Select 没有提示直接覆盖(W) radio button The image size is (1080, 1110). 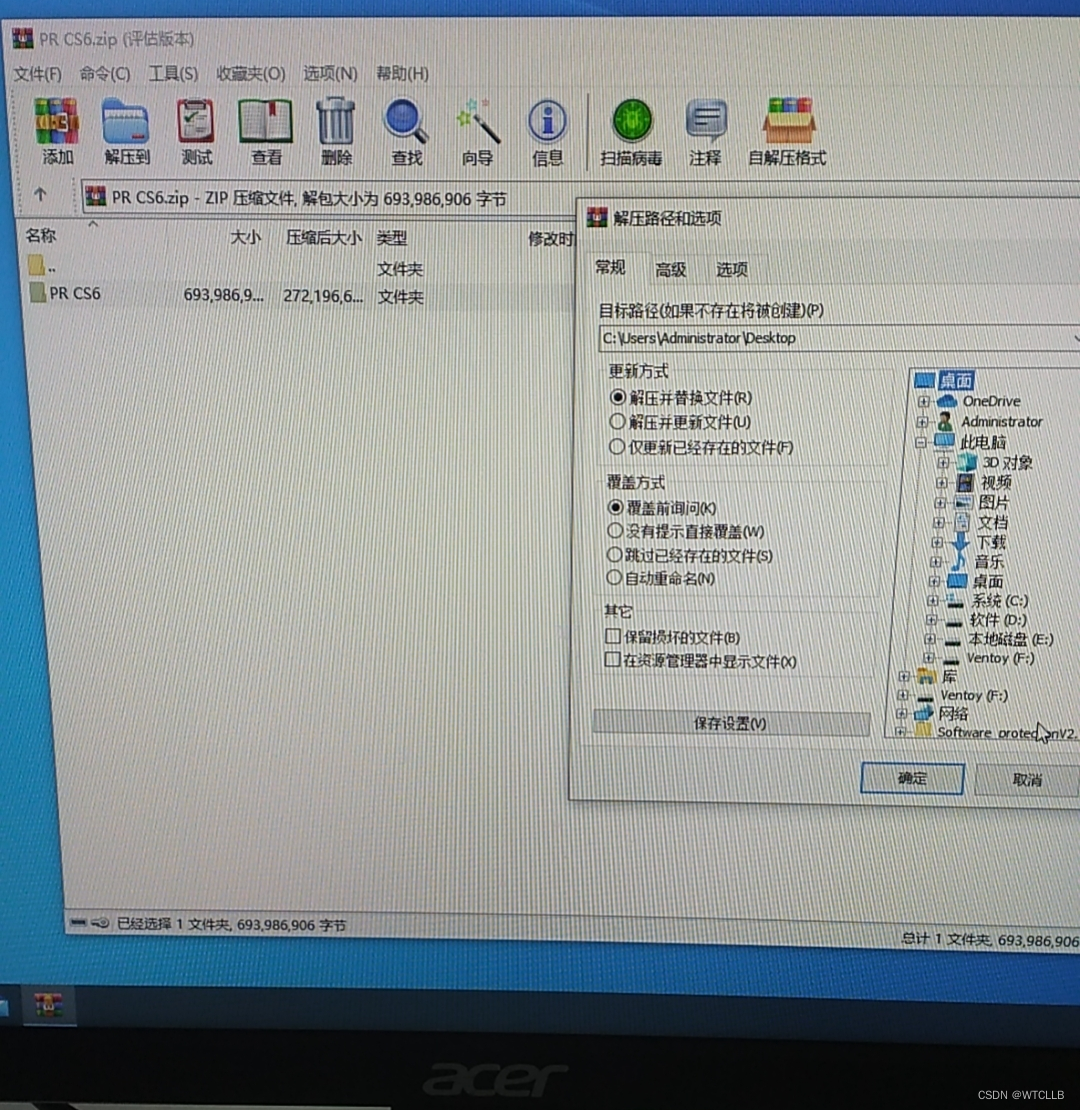(x=614, y=531)
